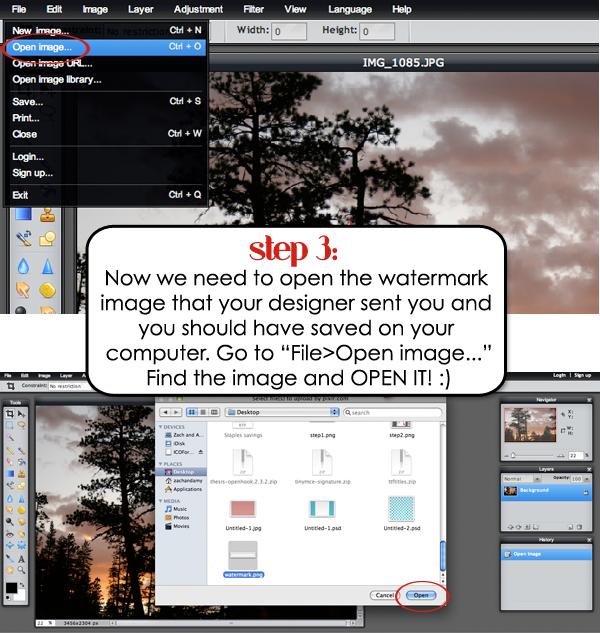Switch file dialog to column view
Screen dimensions: 600x633
pos(214,412)
